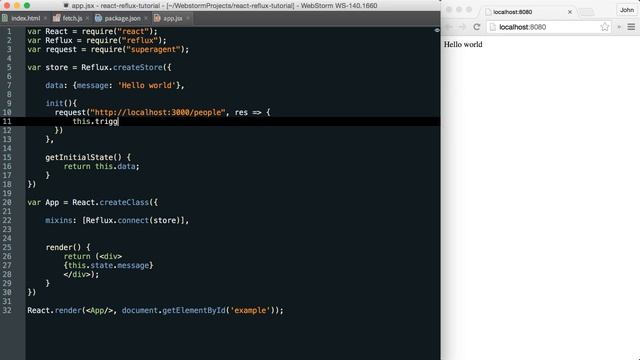640x360 pixels.
Task: Click the "superagent" string on line 3
Action: pos(153,49)
